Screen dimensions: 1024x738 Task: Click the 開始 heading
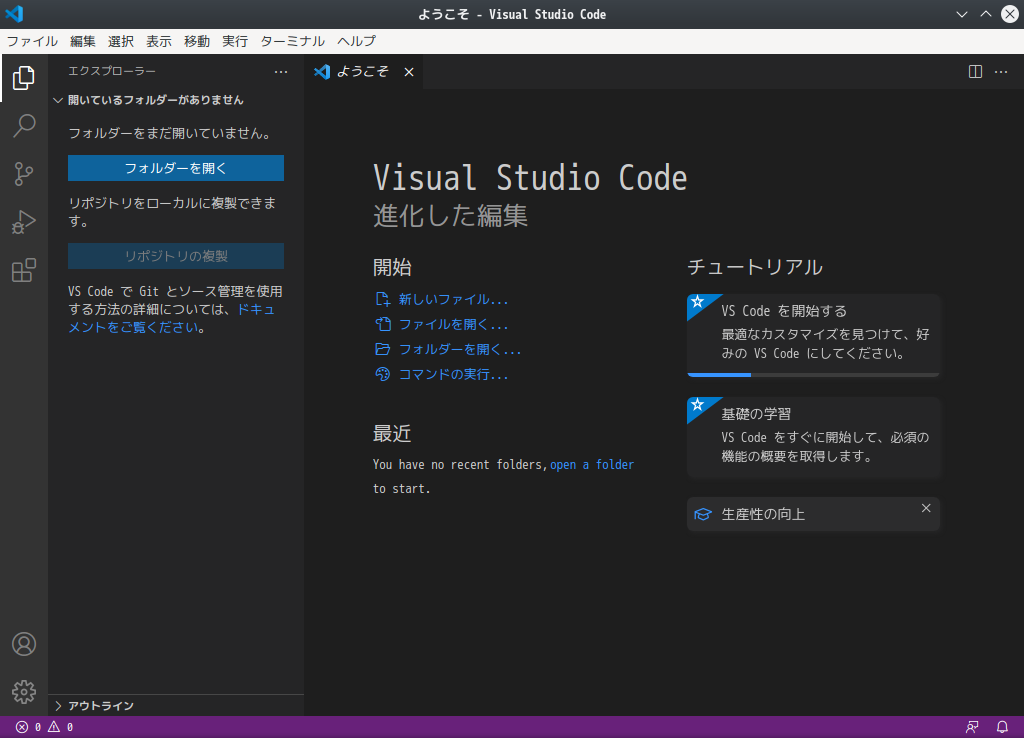[x=392, y=266]
